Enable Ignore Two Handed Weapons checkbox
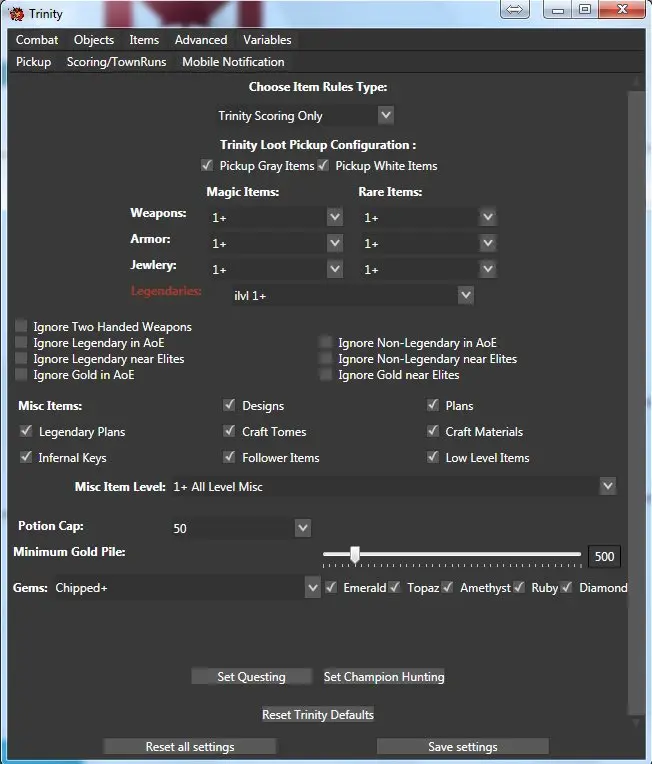Image resolution: width=652 pixels, height=764 pixels. point(22,327)
